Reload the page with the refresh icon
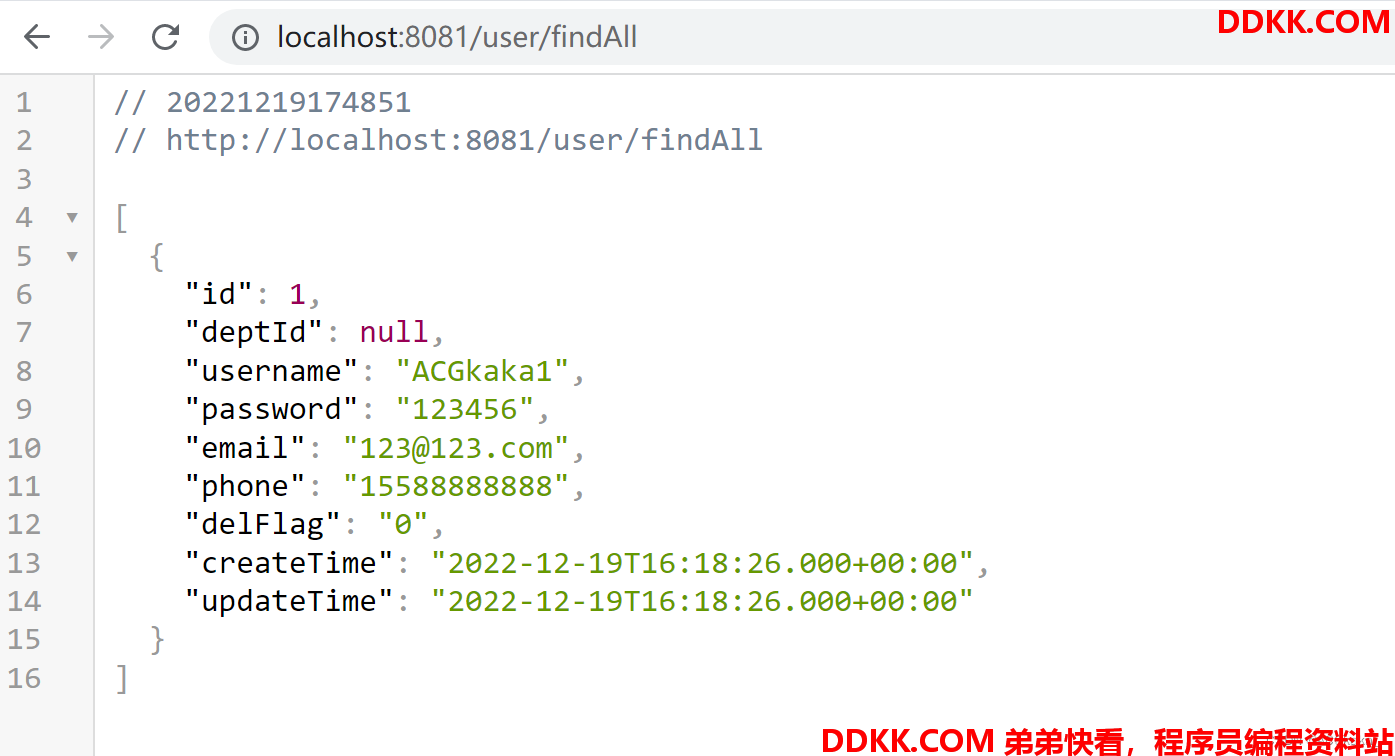1395x756 pixels. click(165, 37)
